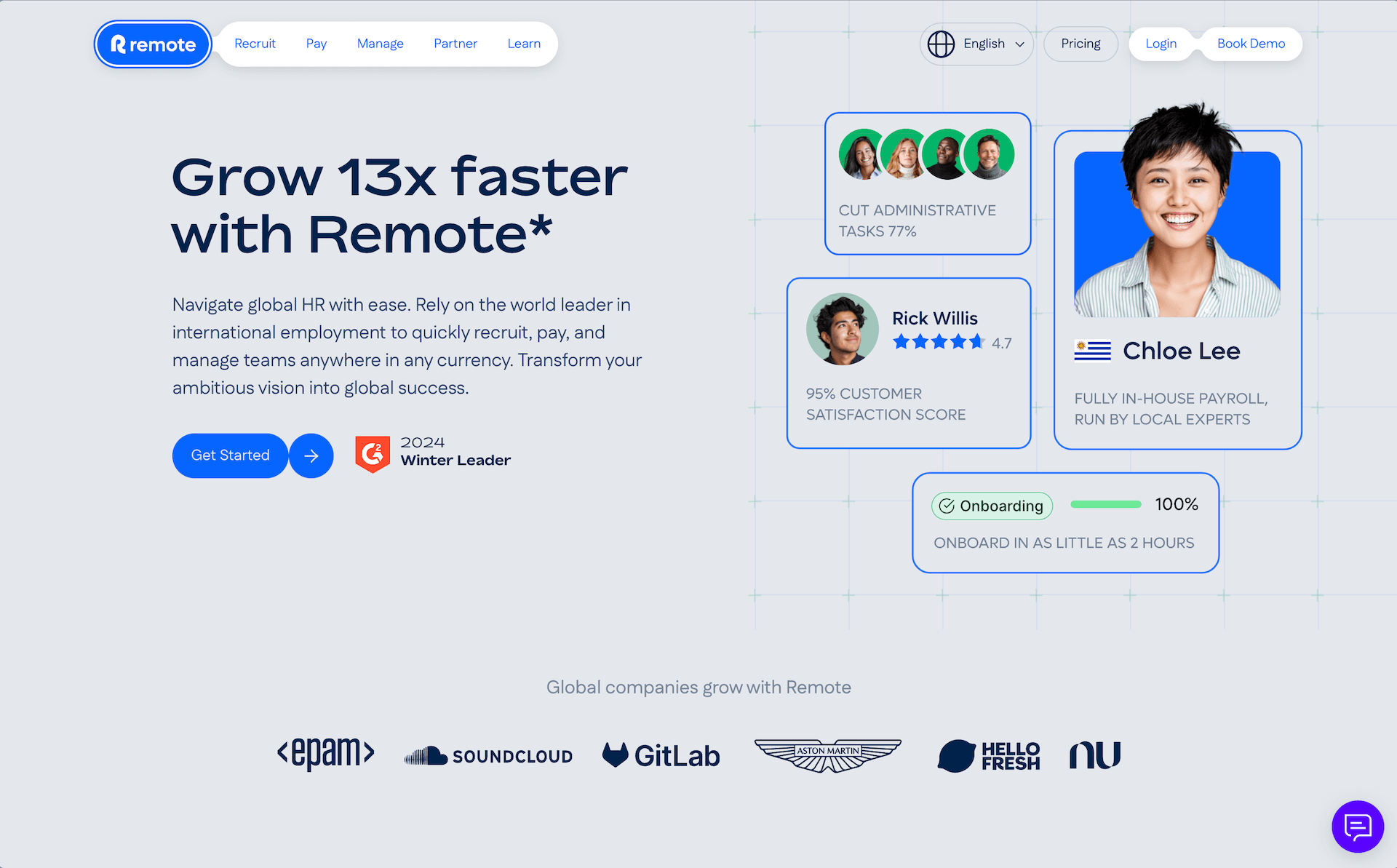Click the Login link

coord(1161,43)
